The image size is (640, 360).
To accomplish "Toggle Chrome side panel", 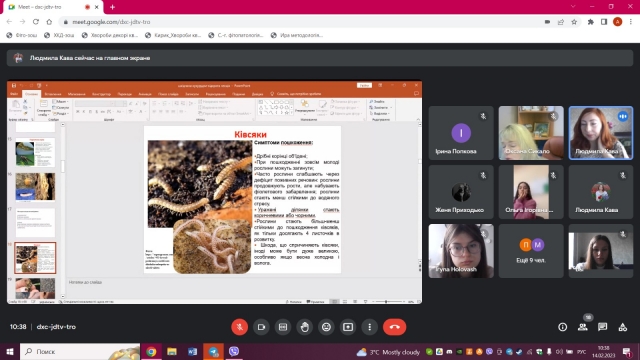I will tap(604, 22).
